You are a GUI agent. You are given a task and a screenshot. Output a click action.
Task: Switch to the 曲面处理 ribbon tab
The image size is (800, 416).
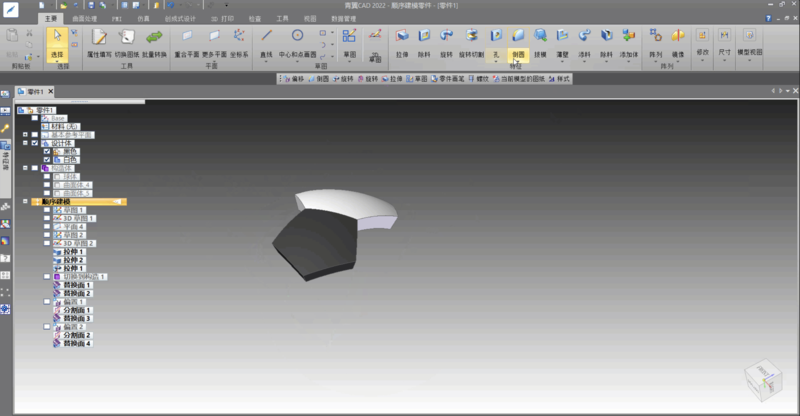pyautogui.click(x=86, y=19)
